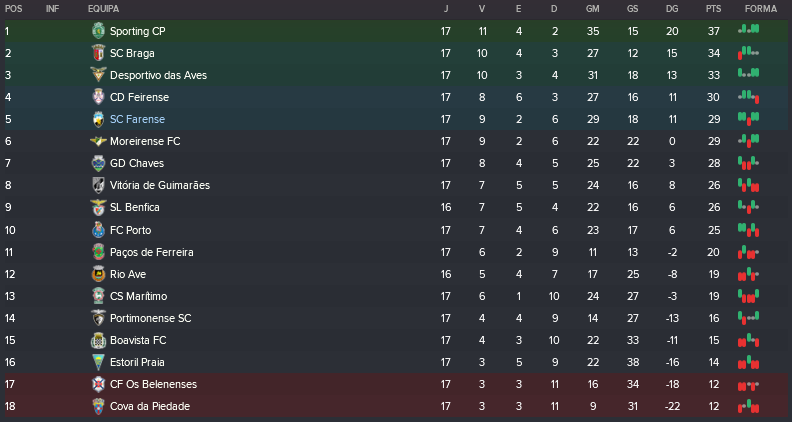Sort table by the PTS column header

click(x=713, y=8)
